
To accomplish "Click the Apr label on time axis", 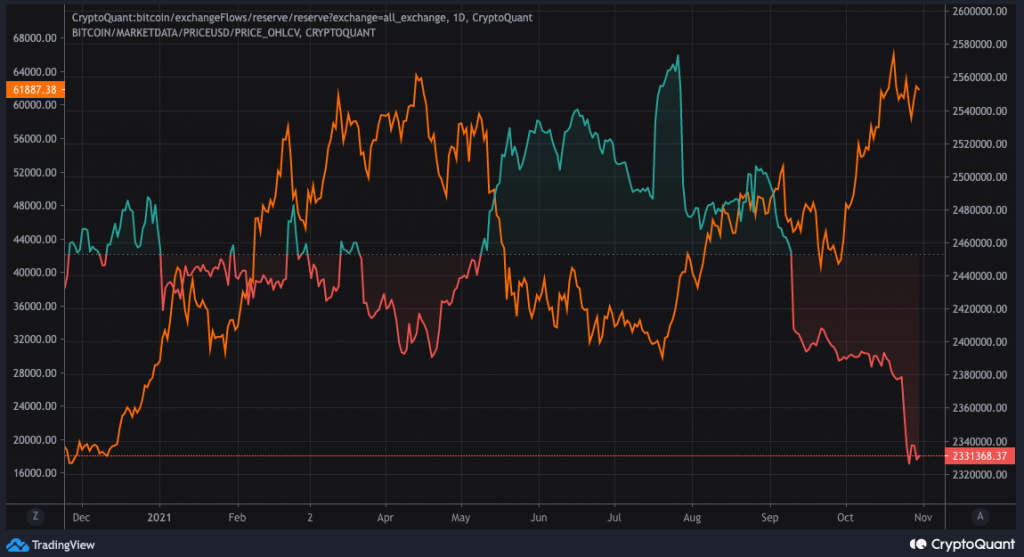I will (x=385, y=517).
